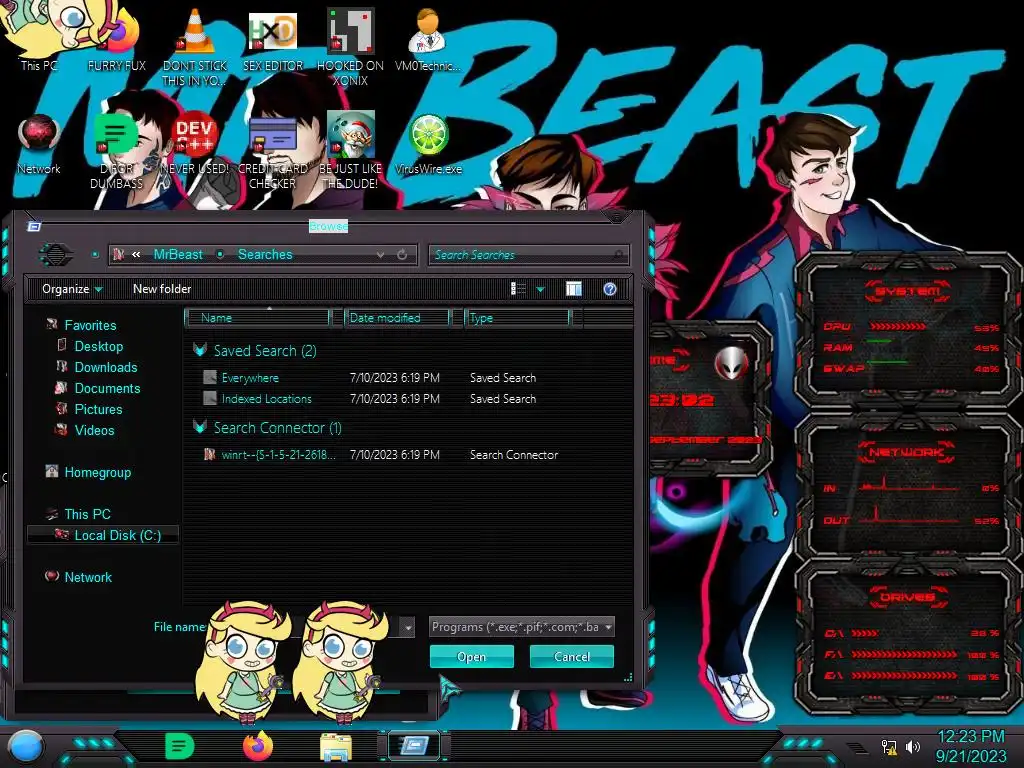The height and width of the screenshot is (768, 1024).
Task: Show the preview pane icon
Action: click(x=573, y=289)
